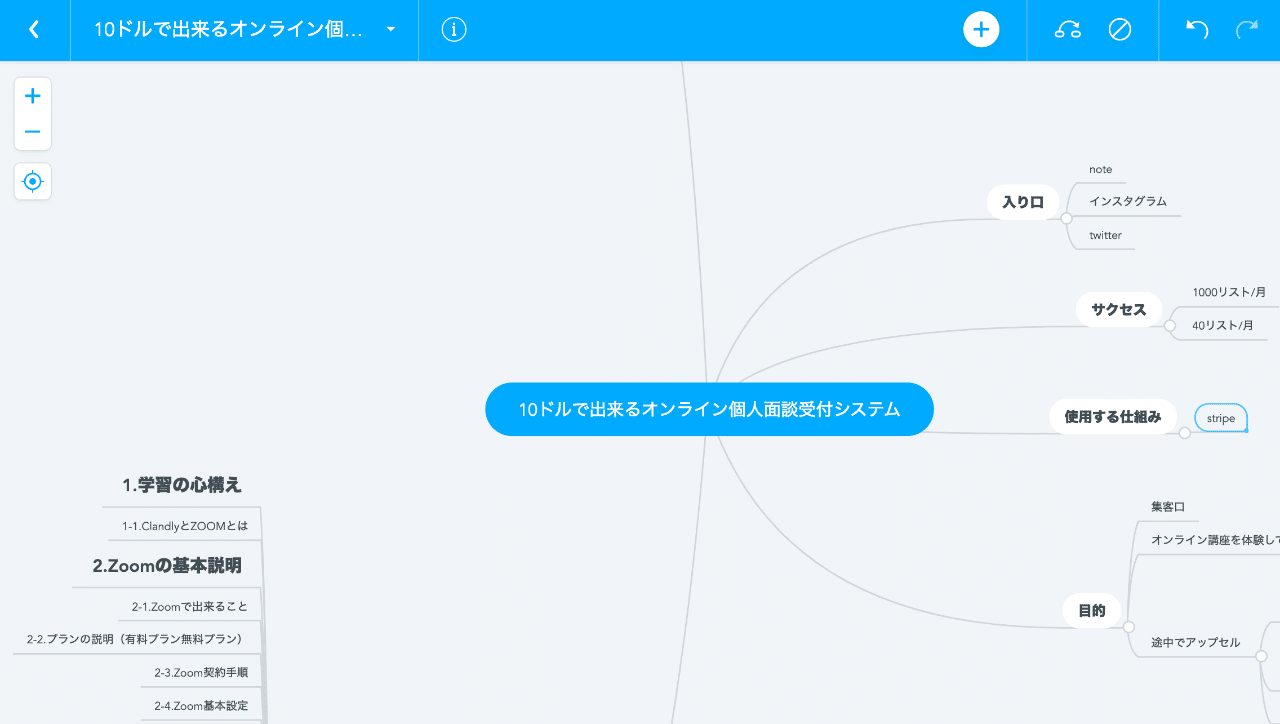The width and height of the screenshot is (1280, 724).
Task: Select the 1000リスト/月 node
Action: (x=1229, y=292)
